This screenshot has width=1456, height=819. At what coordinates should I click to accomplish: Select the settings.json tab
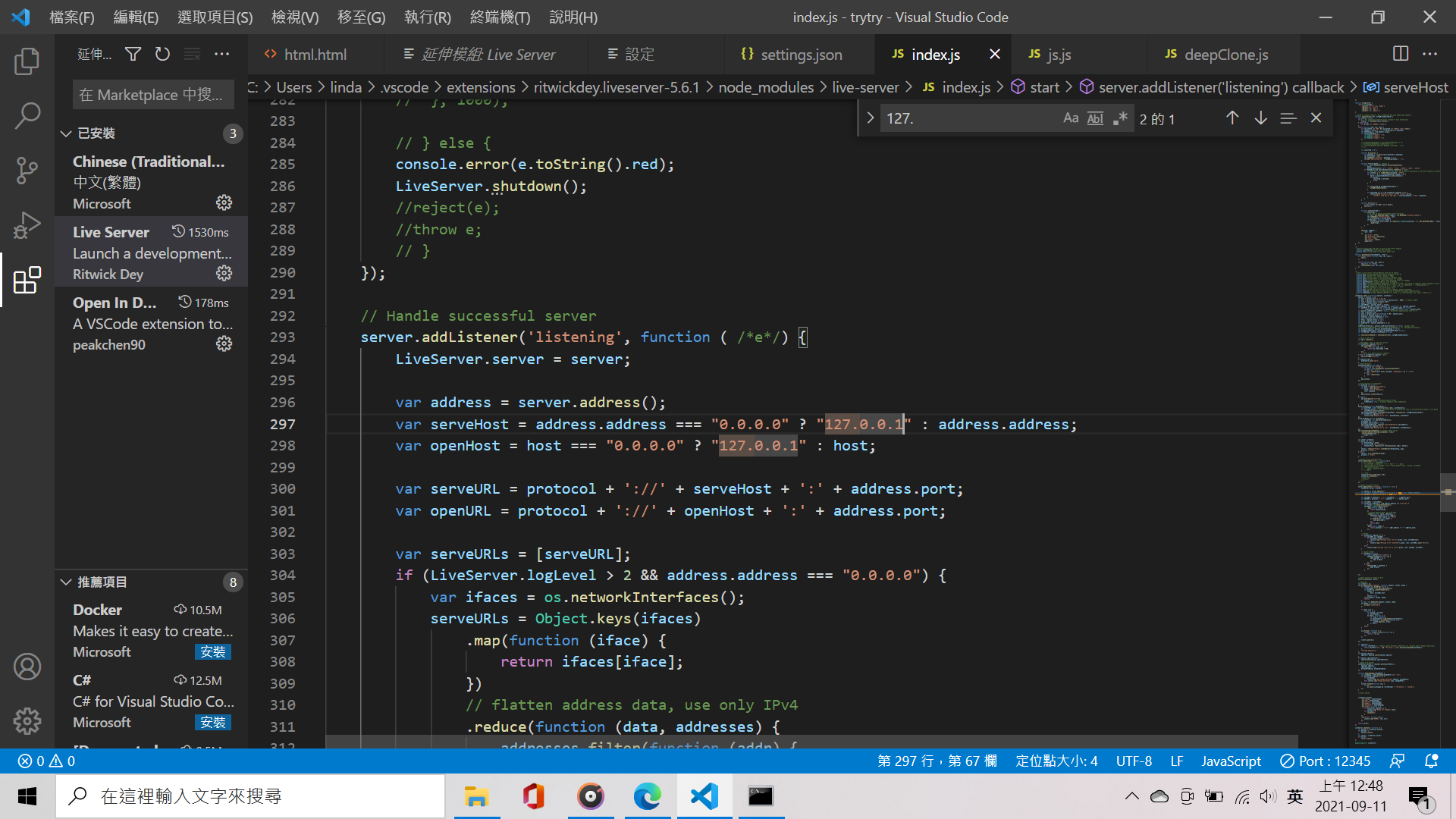pos(800,54)
